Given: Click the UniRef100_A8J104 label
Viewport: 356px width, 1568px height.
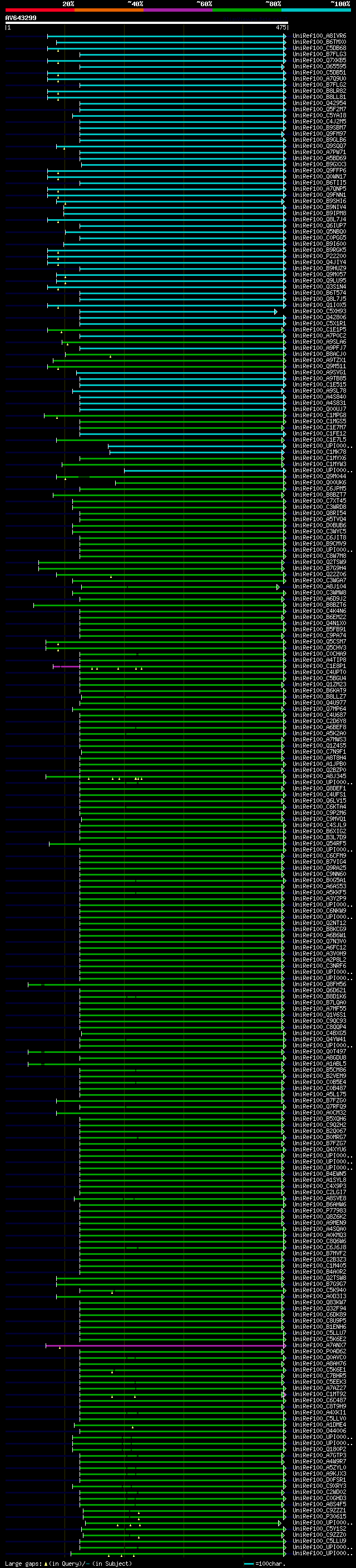Looking at the screenshot, I should click(x=319, y=587).
